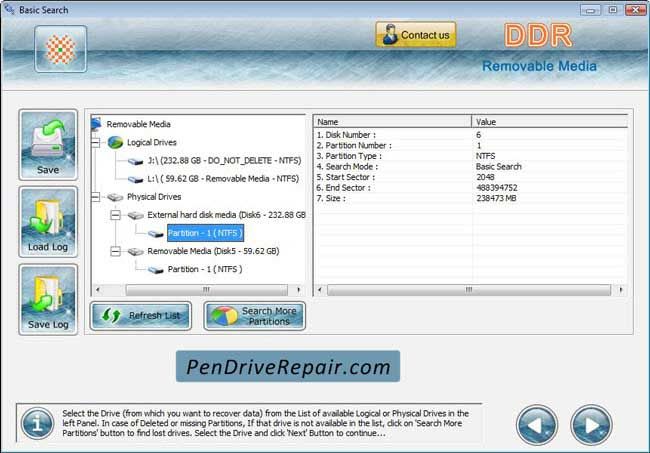Click Search More Partitions button
This screenshot has height=453, width=650.
pyautogui.click(x=255, y=316)
